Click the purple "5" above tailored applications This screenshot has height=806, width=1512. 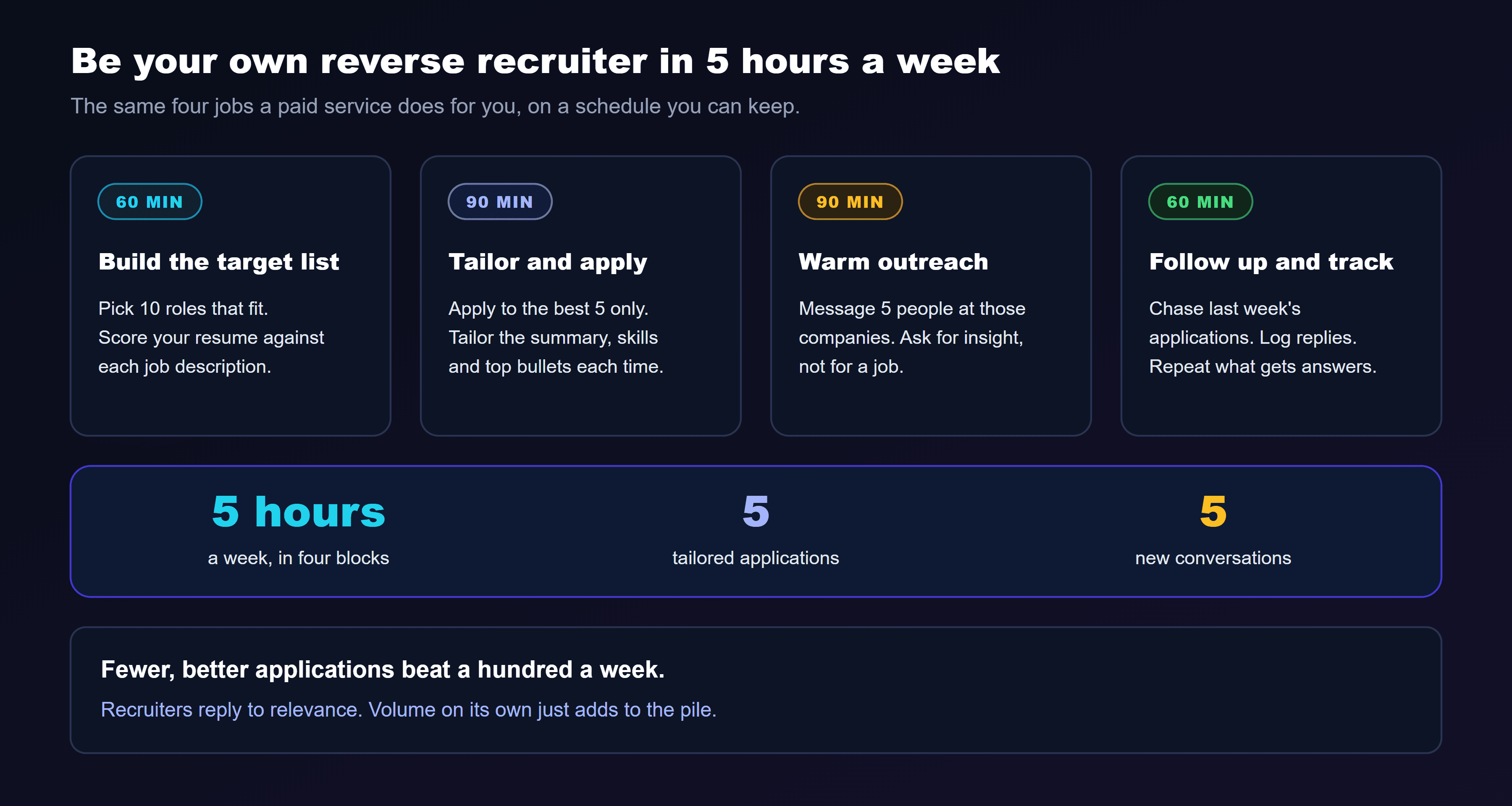click(x=756, y=512)
